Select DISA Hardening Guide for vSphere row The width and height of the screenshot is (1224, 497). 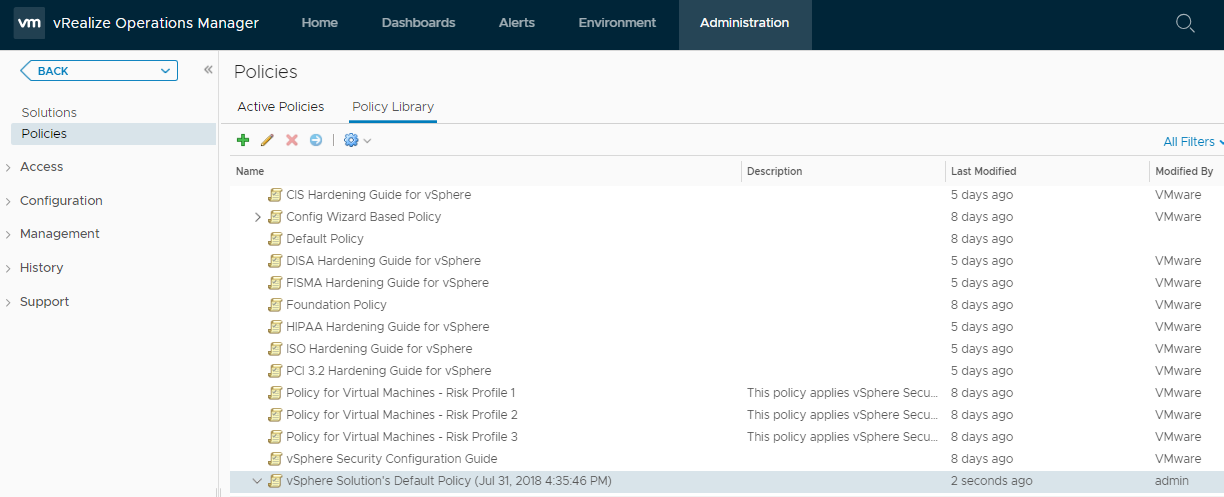727,261
